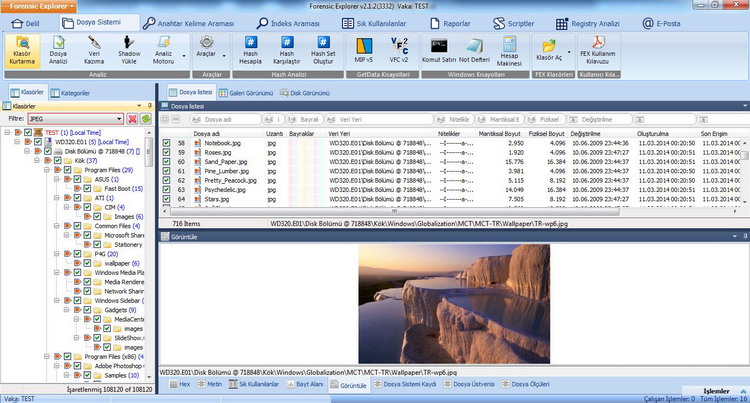Open the Forensic Explorer application menu
This screenshot has height=403, width=750.
click(38, 6)
